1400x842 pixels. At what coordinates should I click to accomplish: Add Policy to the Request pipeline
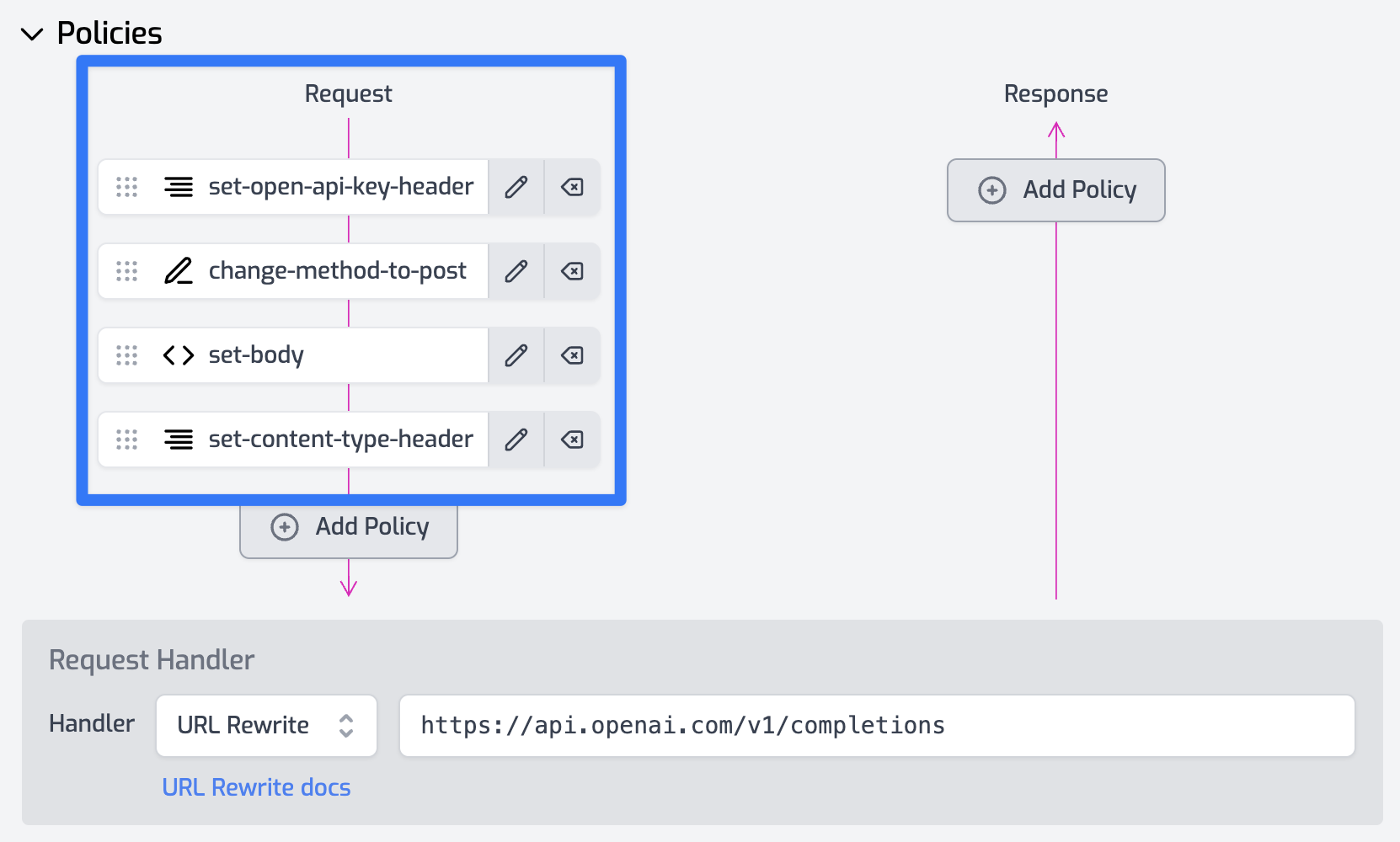[x=349, y=528]
